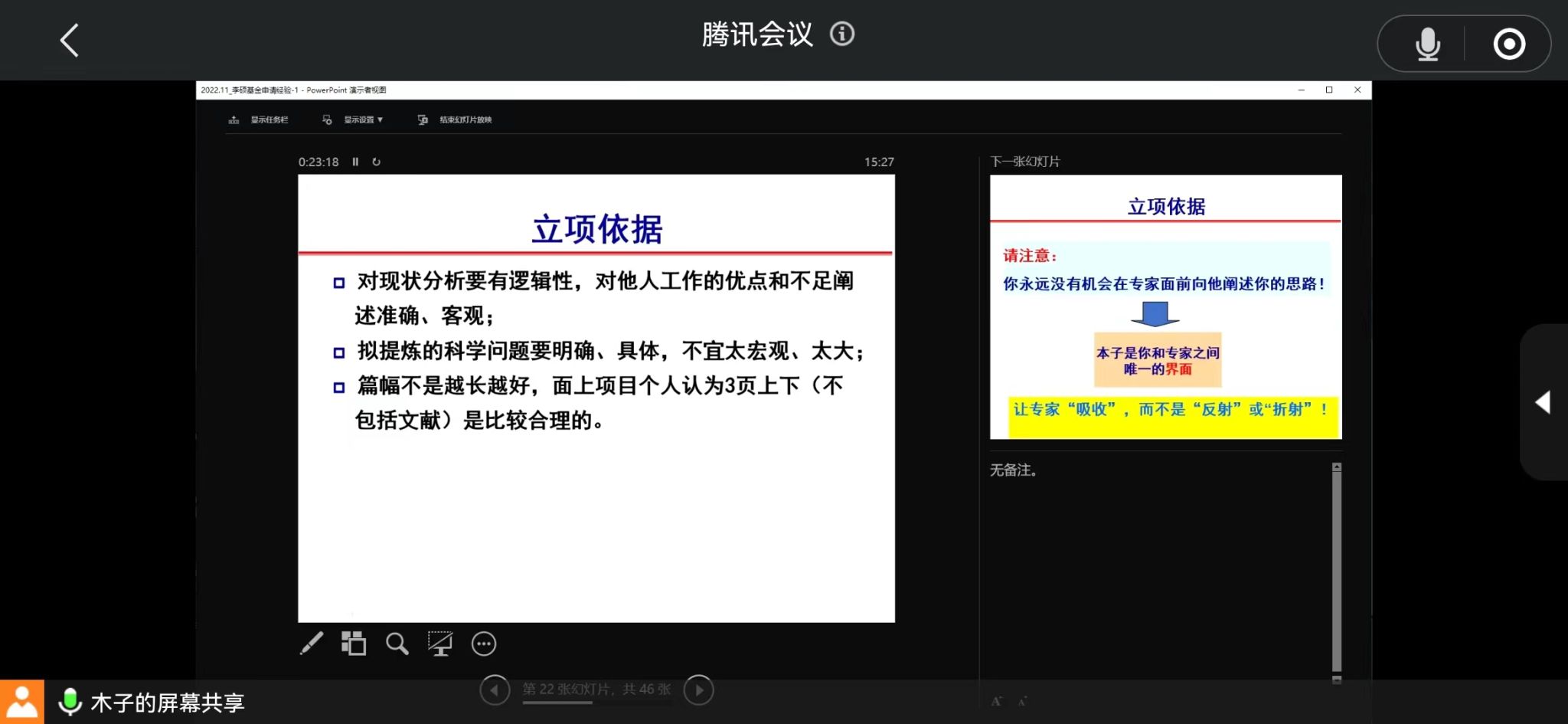Tap the back arrow to leave meeting view
The image size is (1568, 724).
pyautogui.click(x=70, y=41)
